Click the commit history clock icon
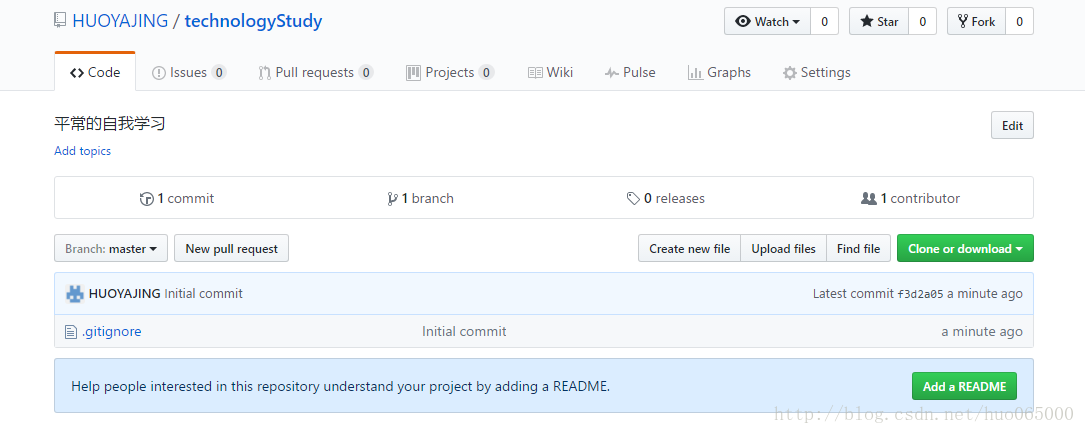1085x434 pixels. 147,199
